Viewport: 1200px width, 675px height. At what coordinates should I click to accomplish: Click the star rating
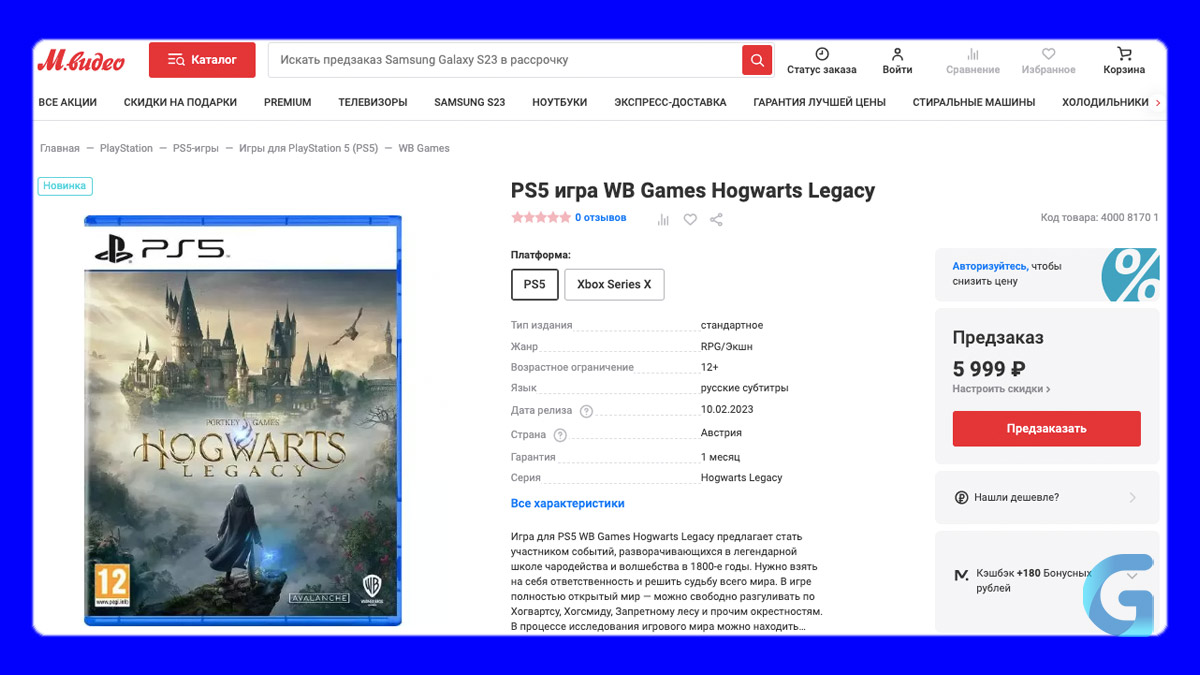tap(541, 218)
